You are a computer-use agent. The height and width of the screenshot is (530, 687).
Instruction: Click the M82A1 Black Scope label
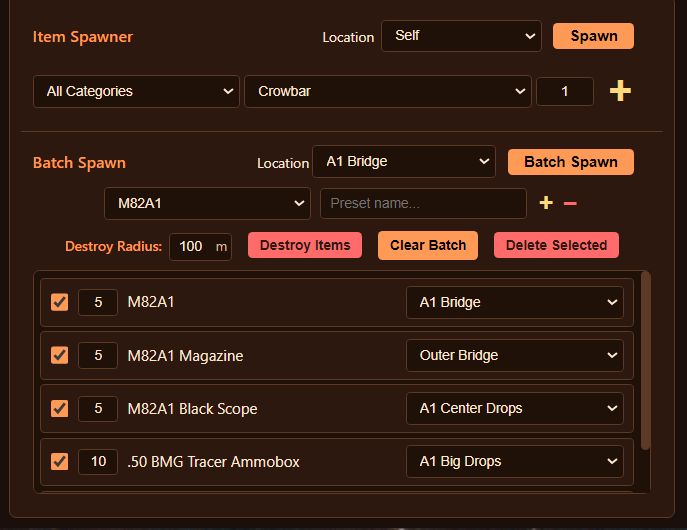tap(192, 409)
